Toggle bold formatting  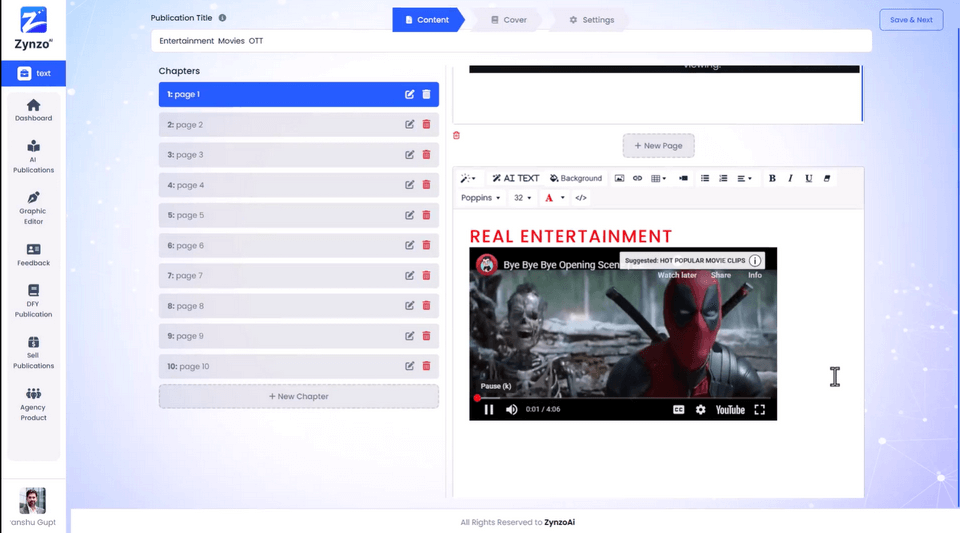pos(772,178)
